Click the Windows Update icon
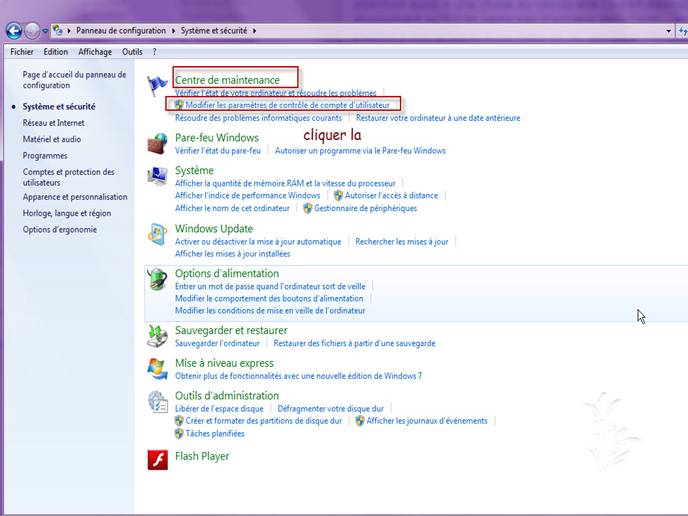 158,234
